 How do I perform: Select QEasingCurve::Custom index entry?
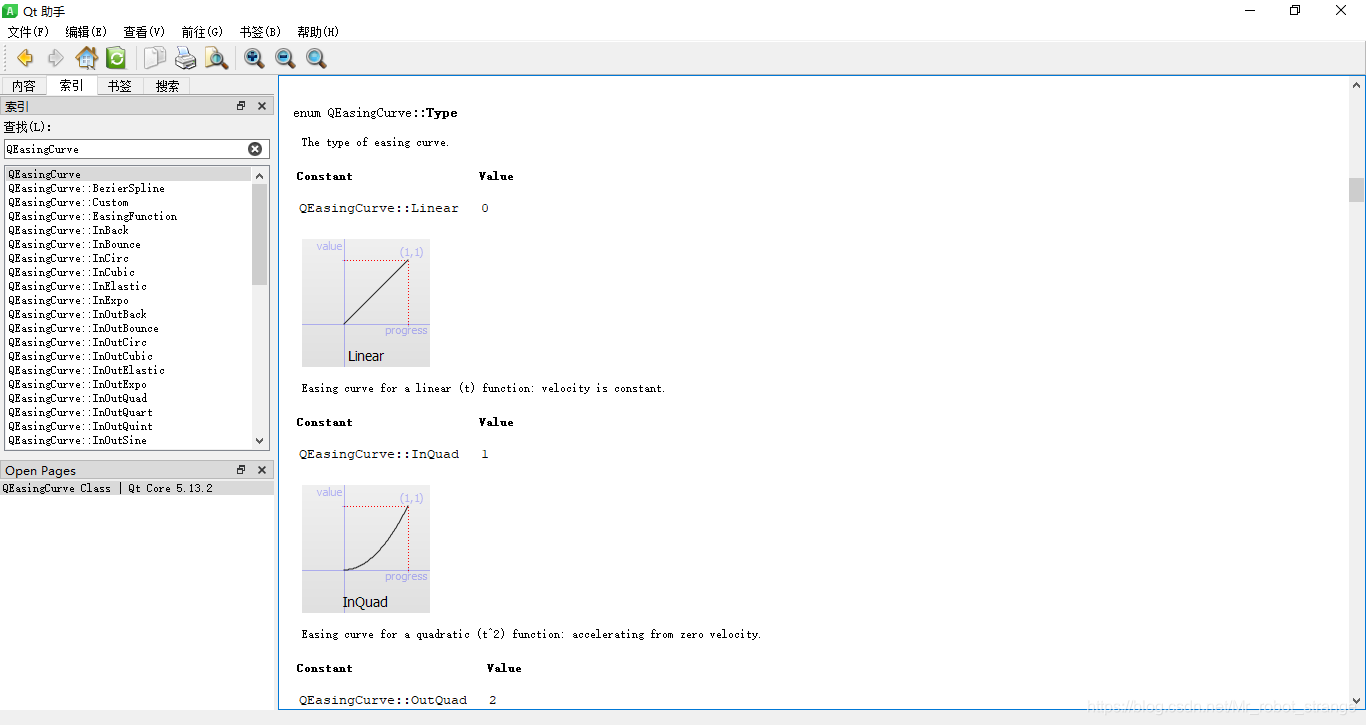pyautogui.click(x=129, y=202)
